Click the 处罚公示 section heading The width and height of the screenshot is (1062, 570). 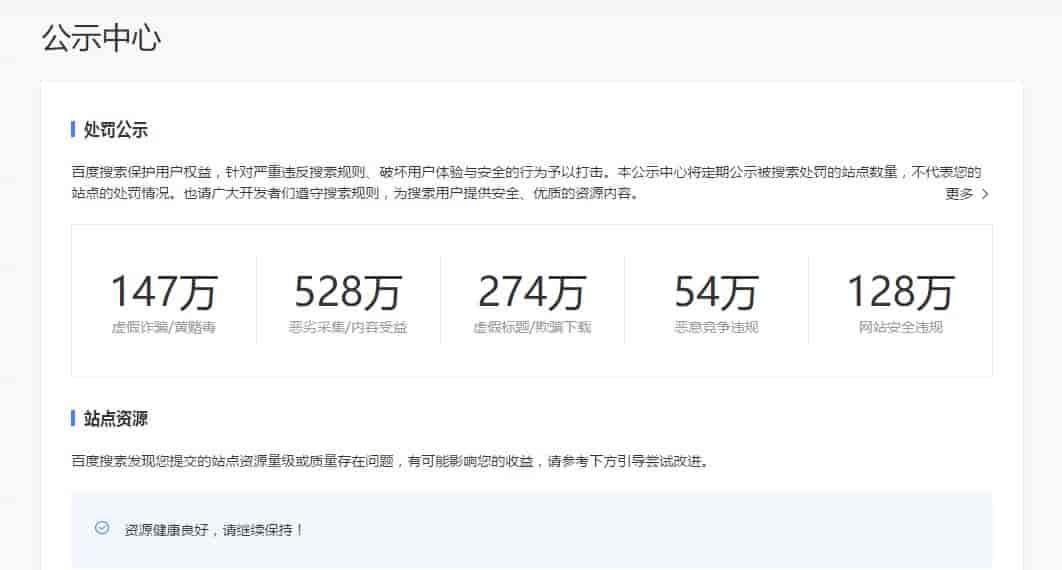pyautogui.click(x=116, y=130)
